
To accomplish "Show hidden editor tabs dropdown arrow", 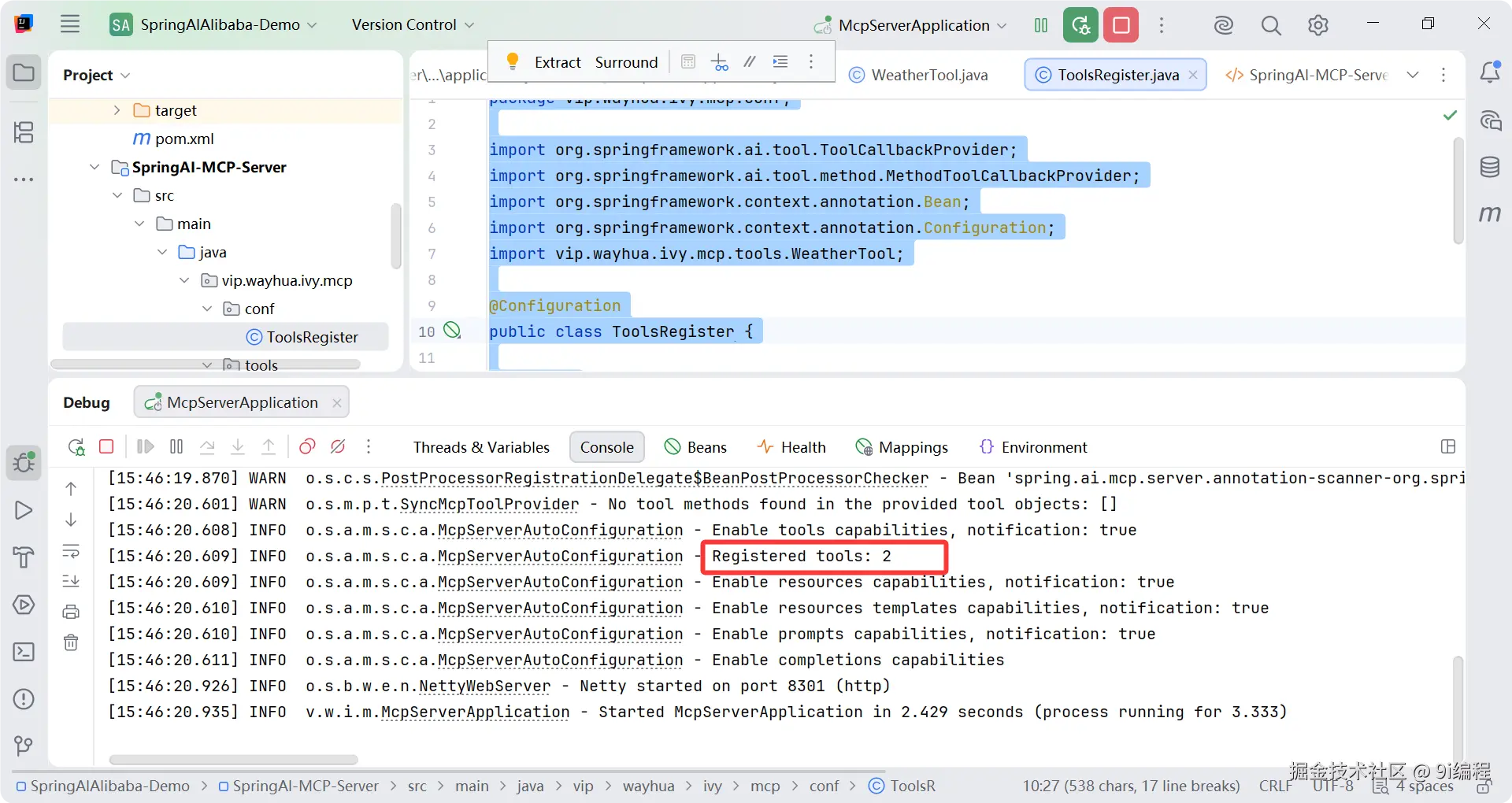I will click(x=1413, y=75).
